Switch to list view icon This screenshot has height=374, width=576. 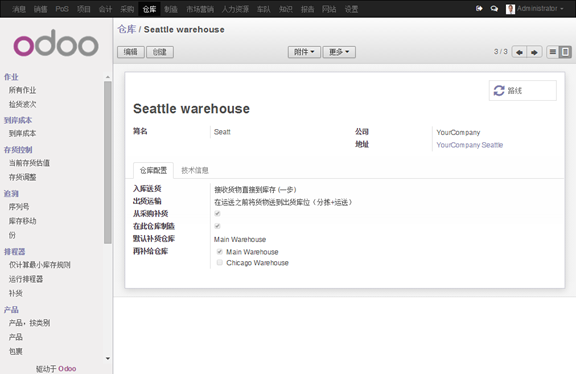(x=552, y=52)
